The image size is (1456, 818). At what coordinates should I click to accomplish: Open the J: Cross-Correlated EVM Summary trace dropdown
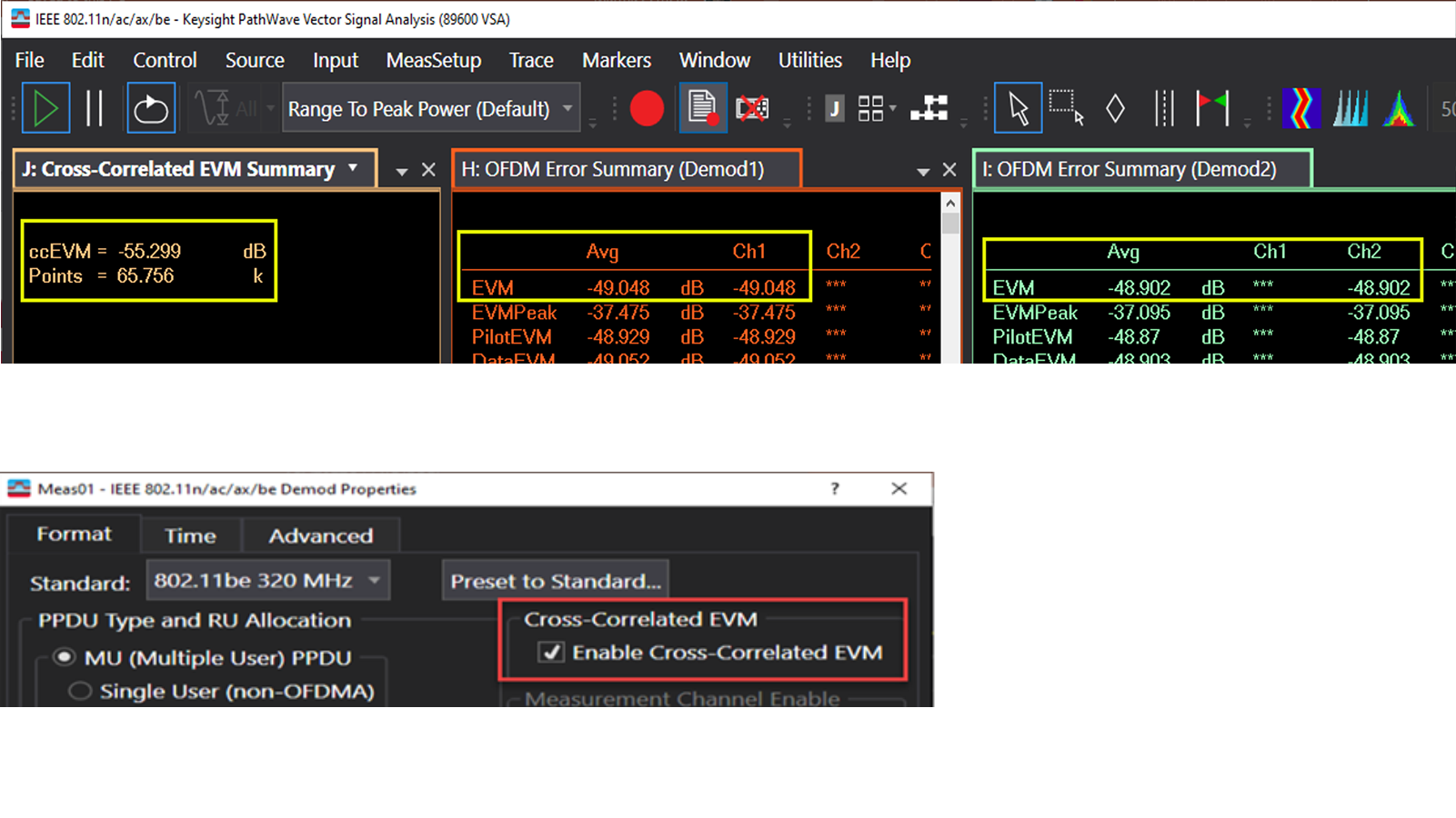point(353,168)
